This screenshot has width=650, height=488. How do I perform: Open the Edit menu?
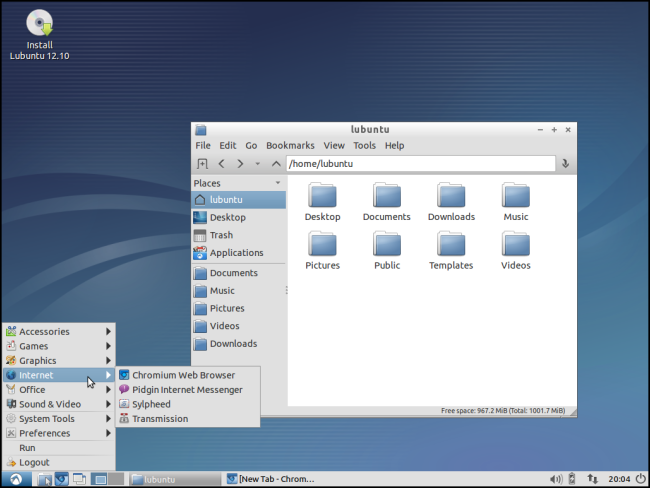(x=228, y=146)
